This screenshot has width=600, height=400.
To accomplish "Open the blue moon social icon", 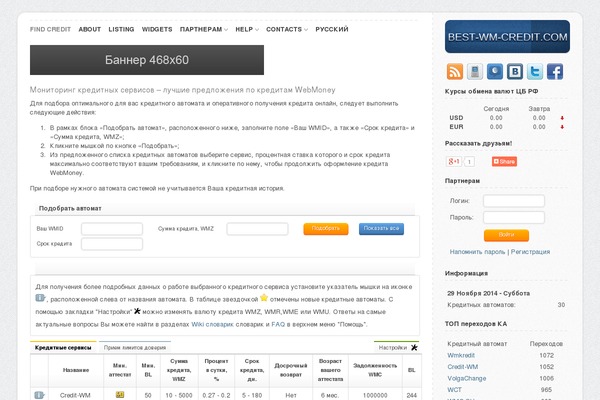I will click(x=495, y=72).
